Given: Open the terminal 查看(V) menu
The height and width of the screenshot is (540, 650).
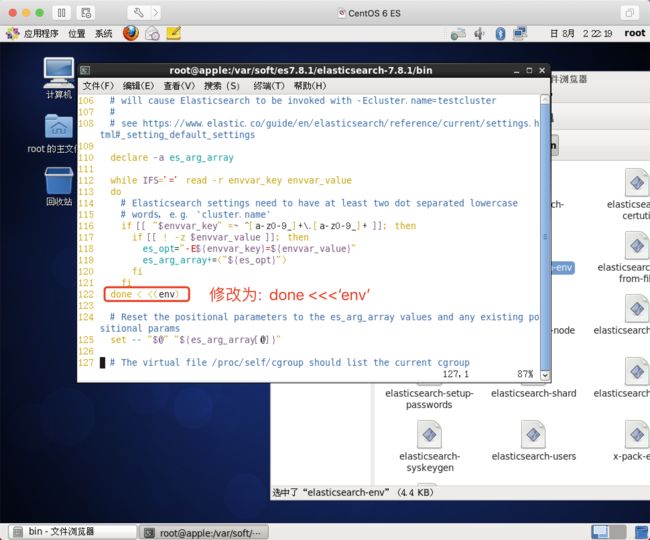Looking at the screenshot, I should (179, 86).
